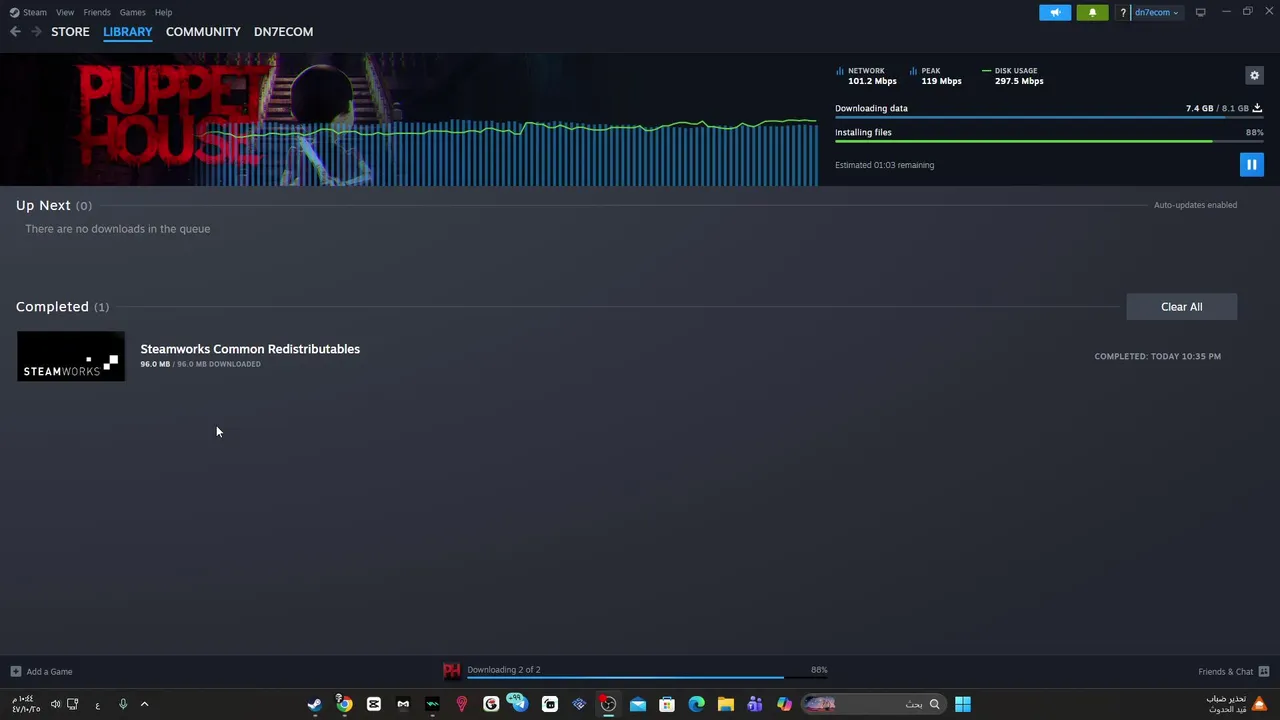Open the View menu
Image resolution: width=1280 pixels, height=720 pixels.
click(x=65, y=12)
